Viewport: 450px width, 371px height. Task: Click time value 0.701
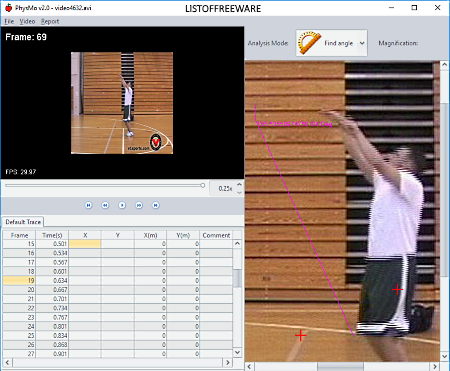point(52,299)
